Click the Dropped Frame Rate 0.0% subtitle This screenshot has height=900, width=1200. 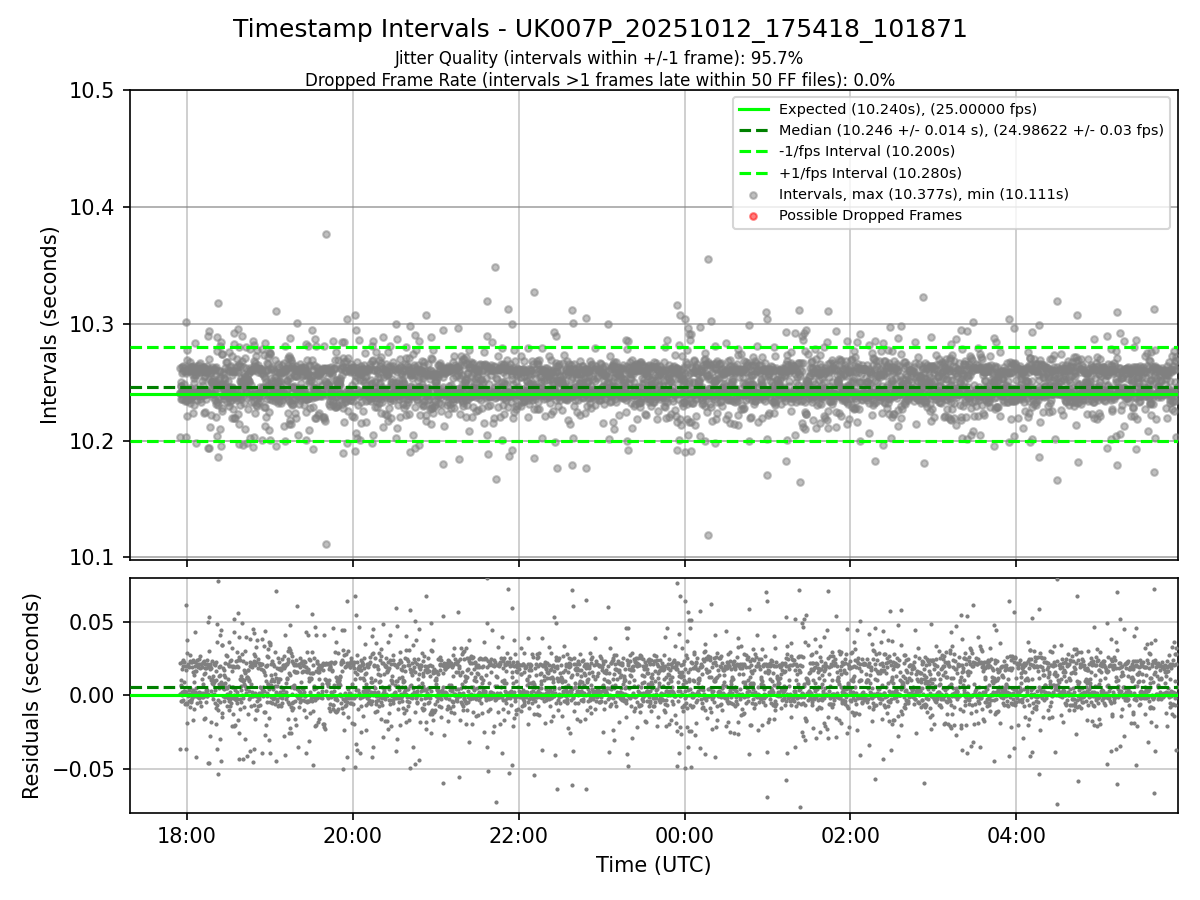(x=600, y=79)
